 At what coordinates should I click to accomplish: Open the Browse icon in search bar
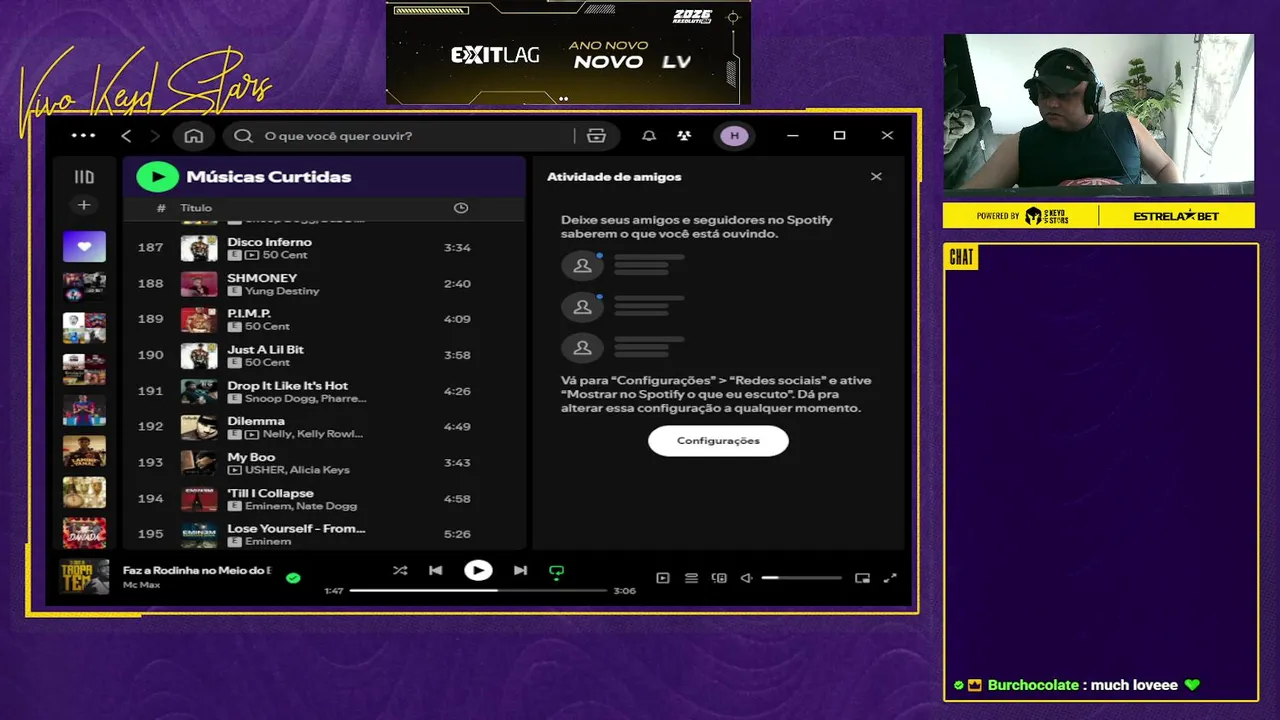(596, 136)
